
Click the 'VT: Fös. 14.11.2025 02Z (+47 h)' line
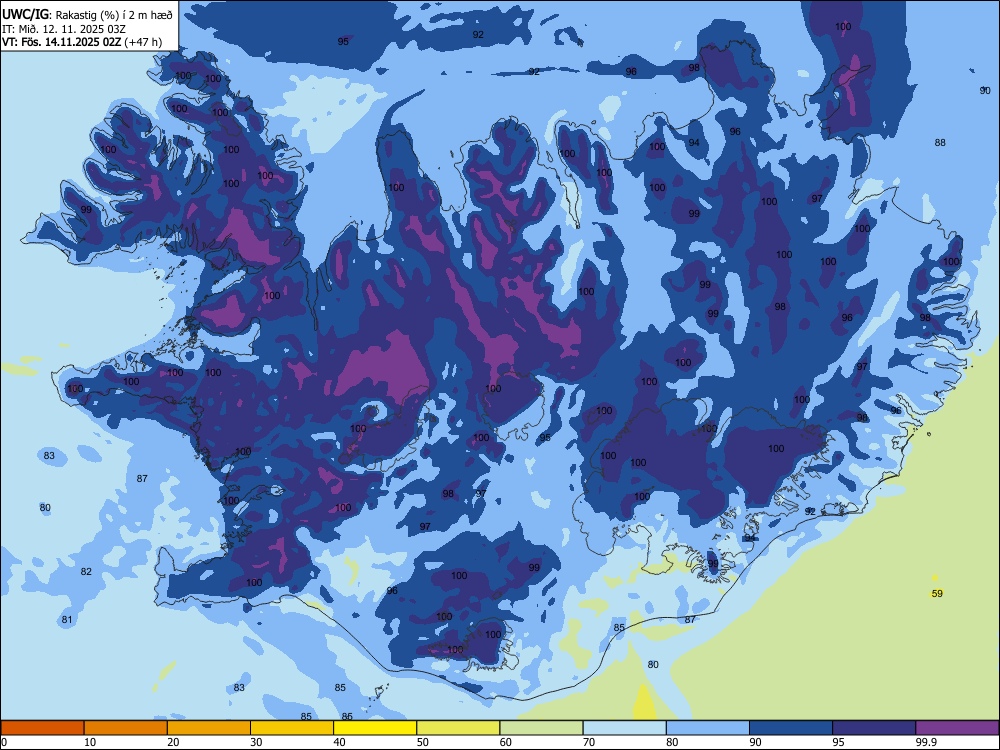(82, 42)
